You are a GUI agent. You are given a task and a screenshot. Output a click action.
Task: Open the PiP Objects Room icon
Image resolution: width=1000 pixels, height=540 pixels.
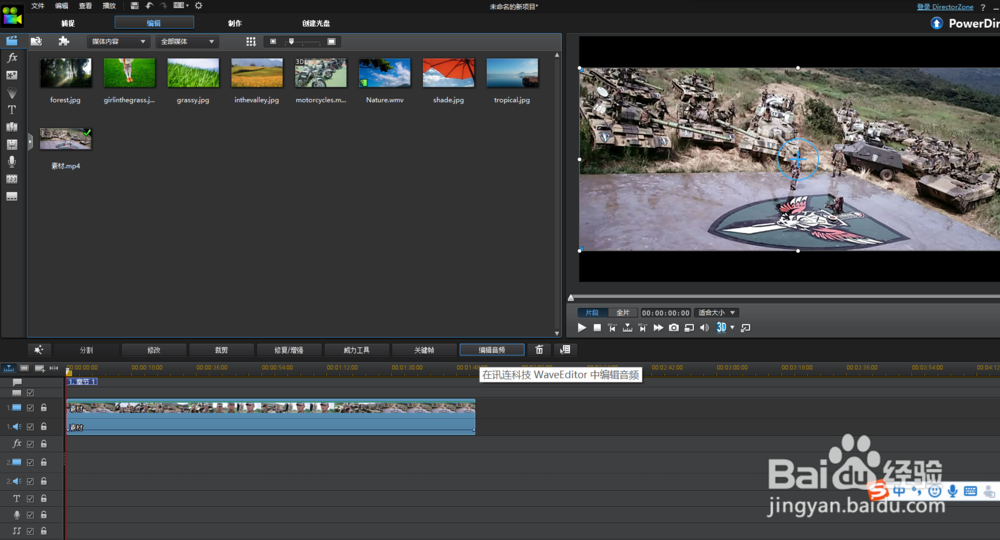pyautogui.click(x=11, y=75)
